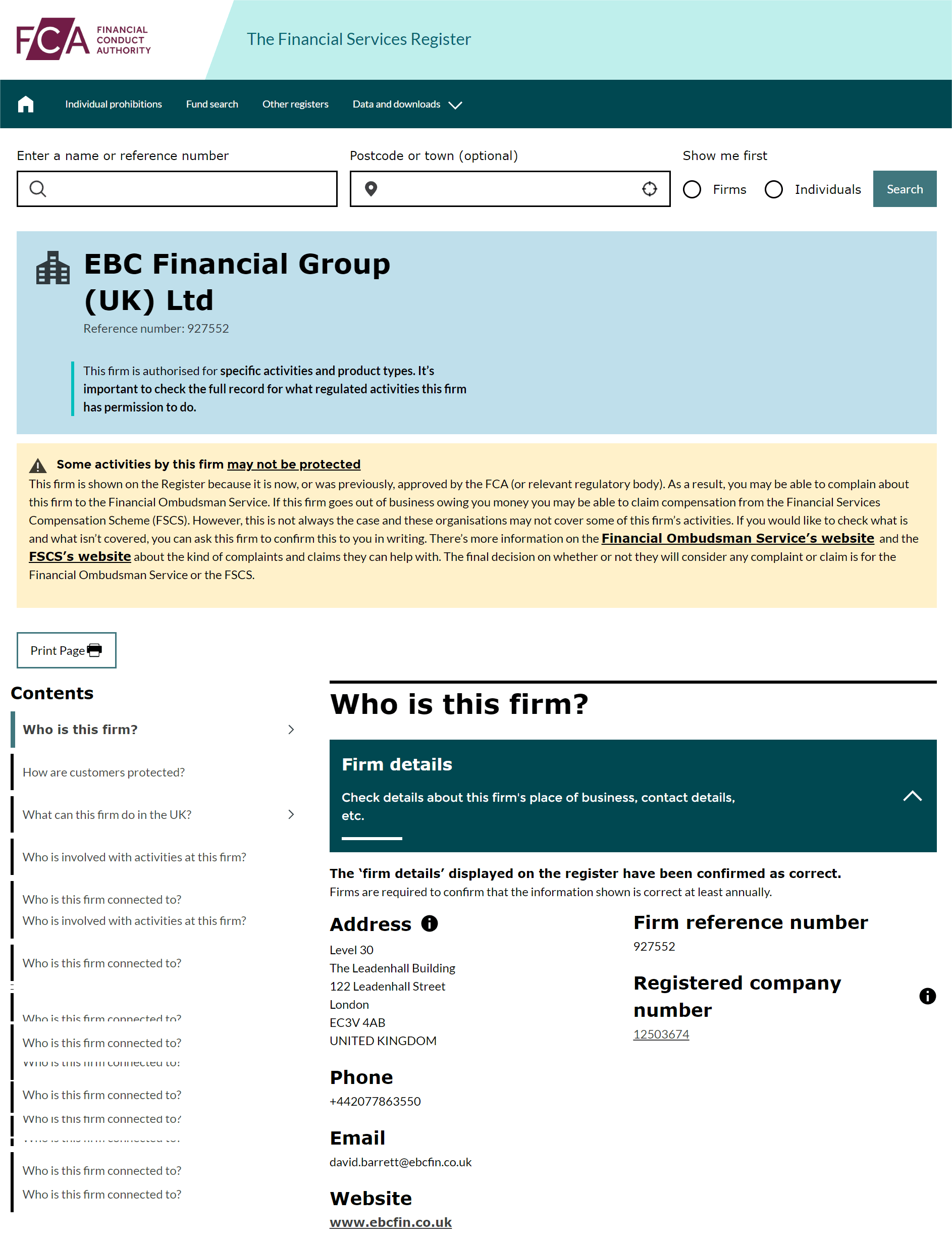Viewport: 952px width, 1241px height.
Task: Click the Registered company number info icon
Action: click(x=927, y=996)
